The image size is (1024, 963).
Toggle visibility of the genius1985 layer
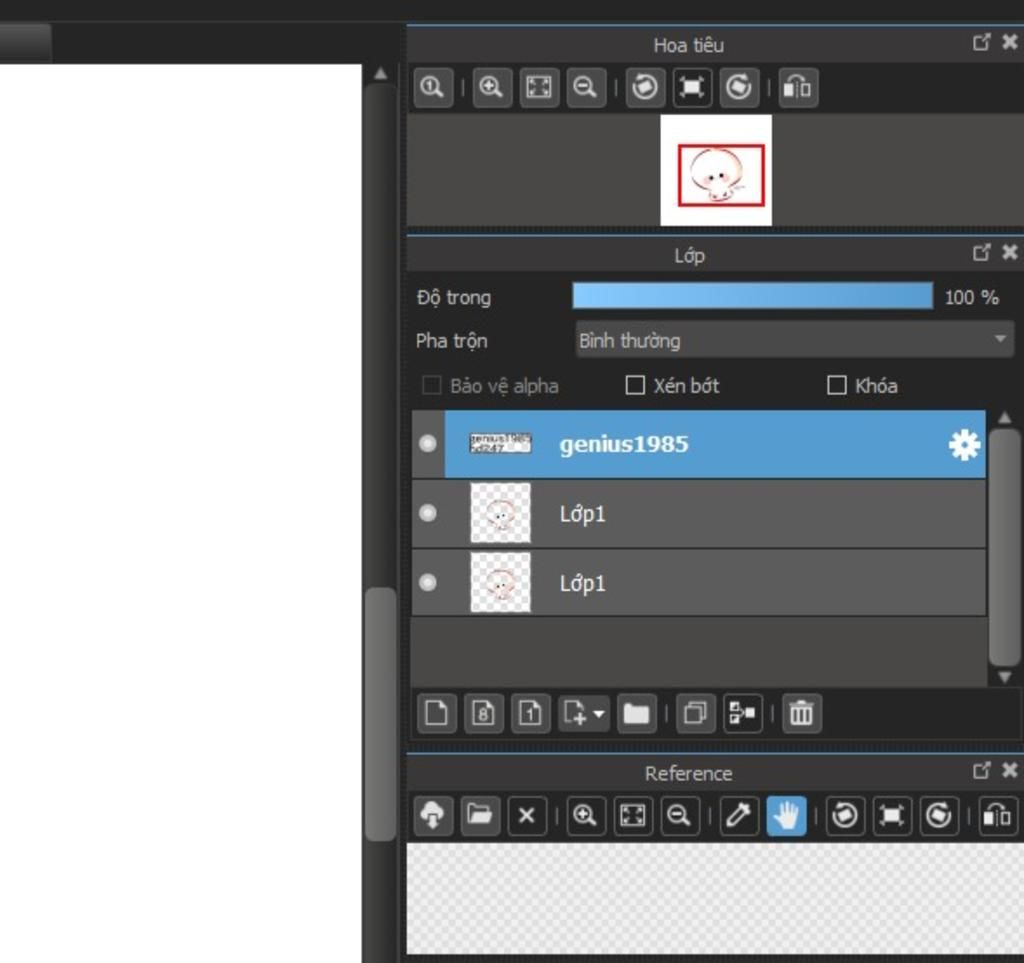[x=428, y=444]
